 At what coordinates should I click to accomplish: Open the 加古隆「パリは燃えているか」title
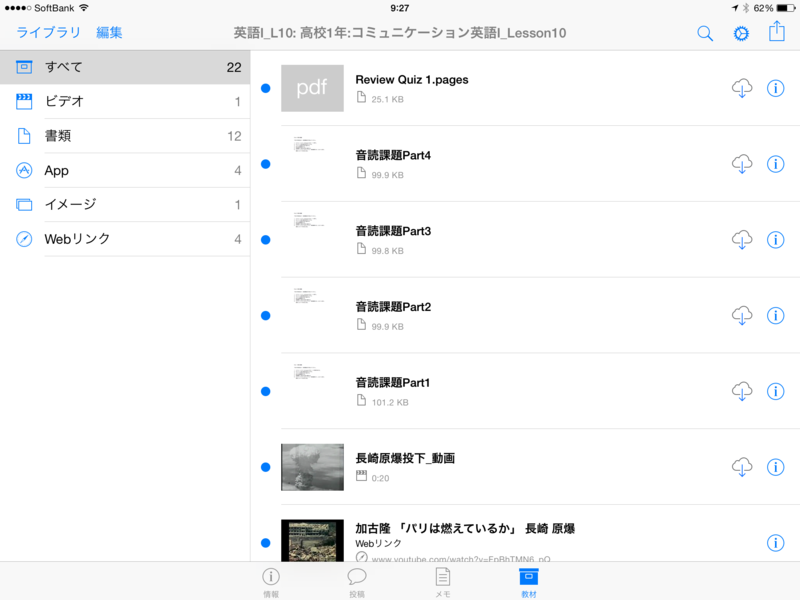pos(465,529)
